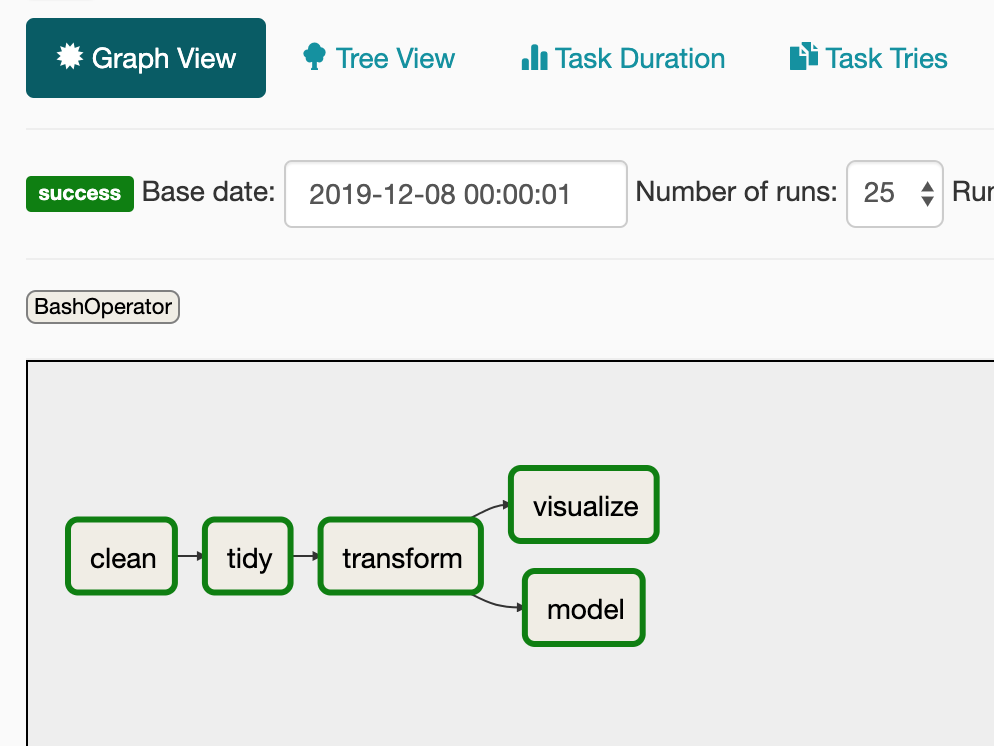
Task: Click the Tree View tree icon
Action: point(314,56)
